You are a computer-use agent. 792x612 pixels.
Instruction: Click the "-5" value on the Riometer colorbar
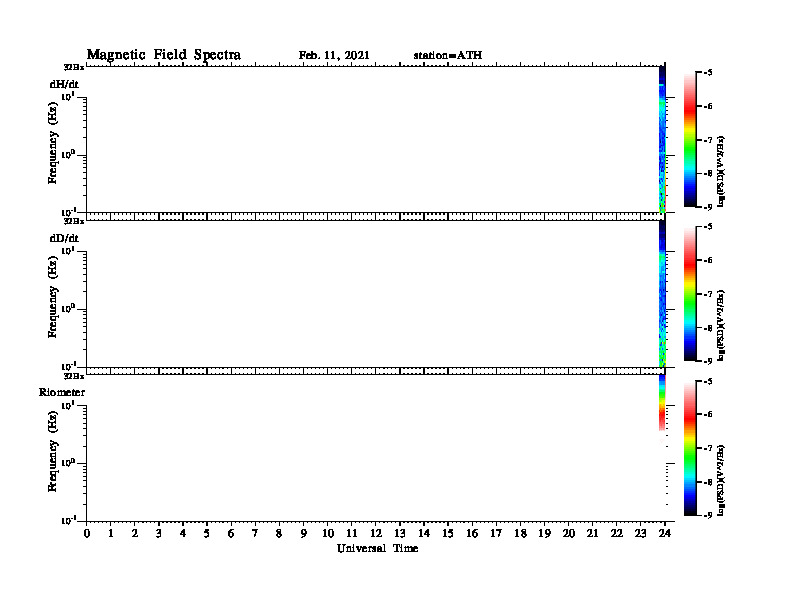point(708,382)
